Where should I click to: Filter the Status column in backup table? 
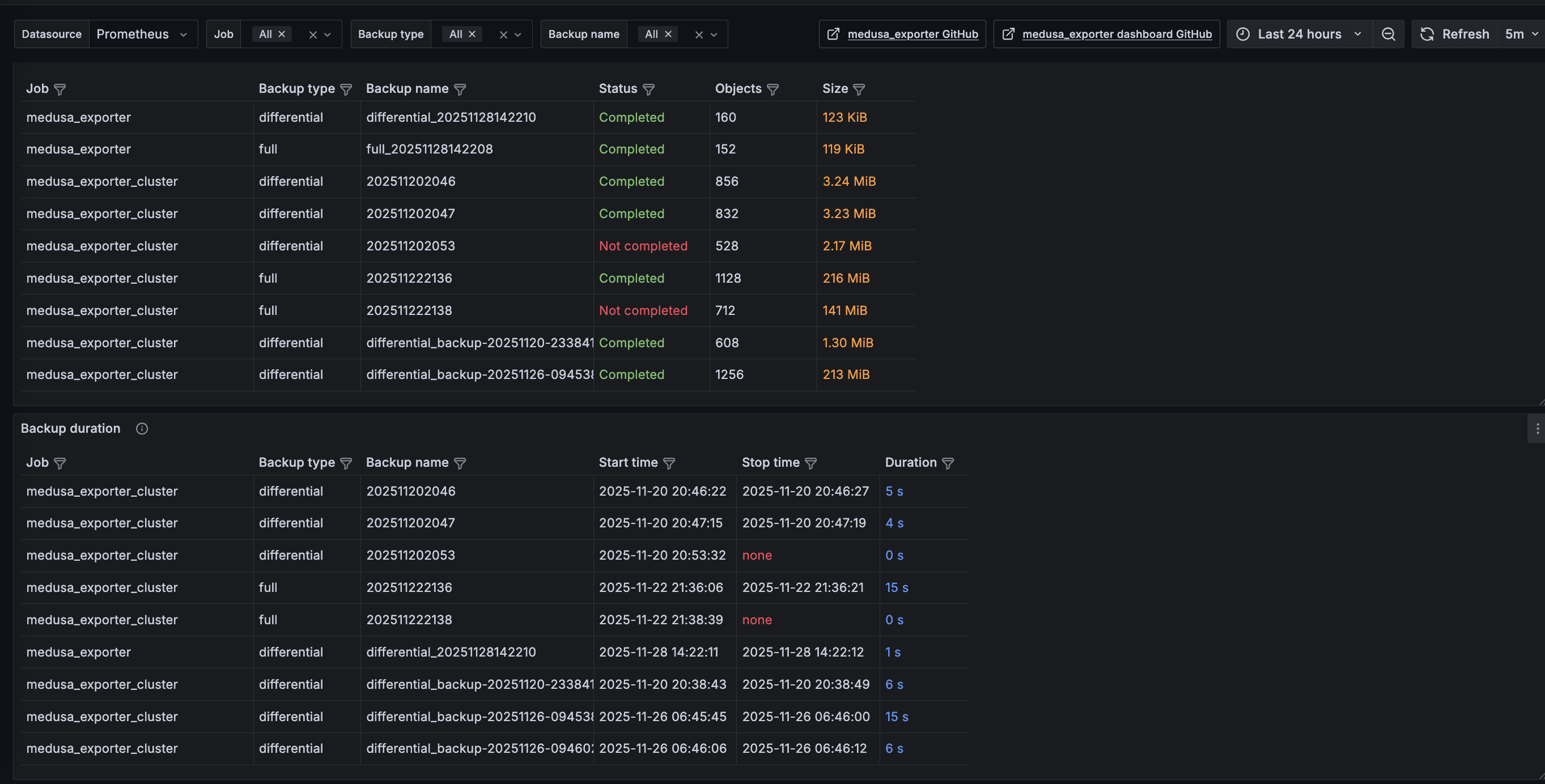coord(648,90)
